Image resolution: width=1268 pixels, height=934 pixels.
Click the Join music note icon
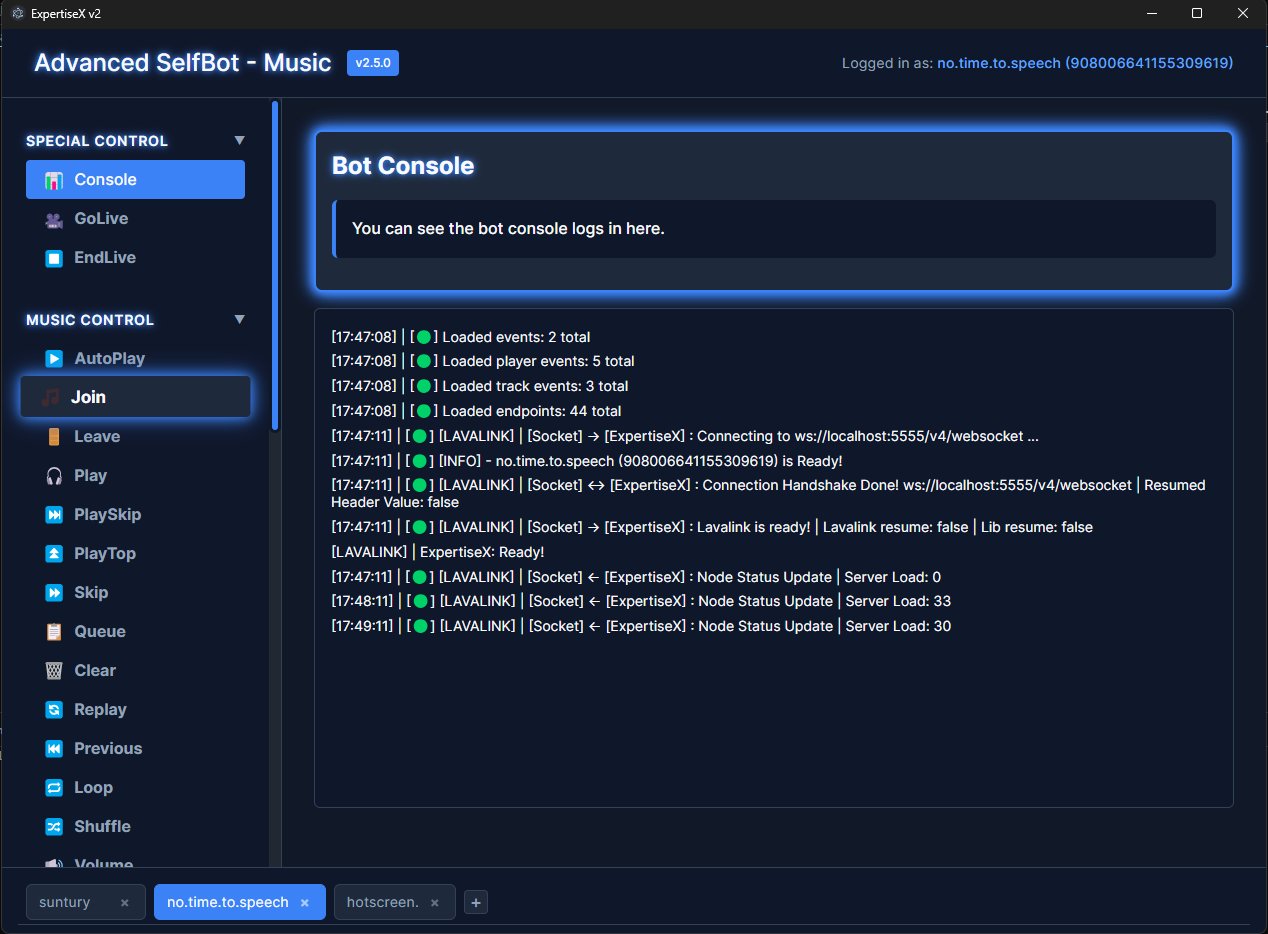coord(51,397)
